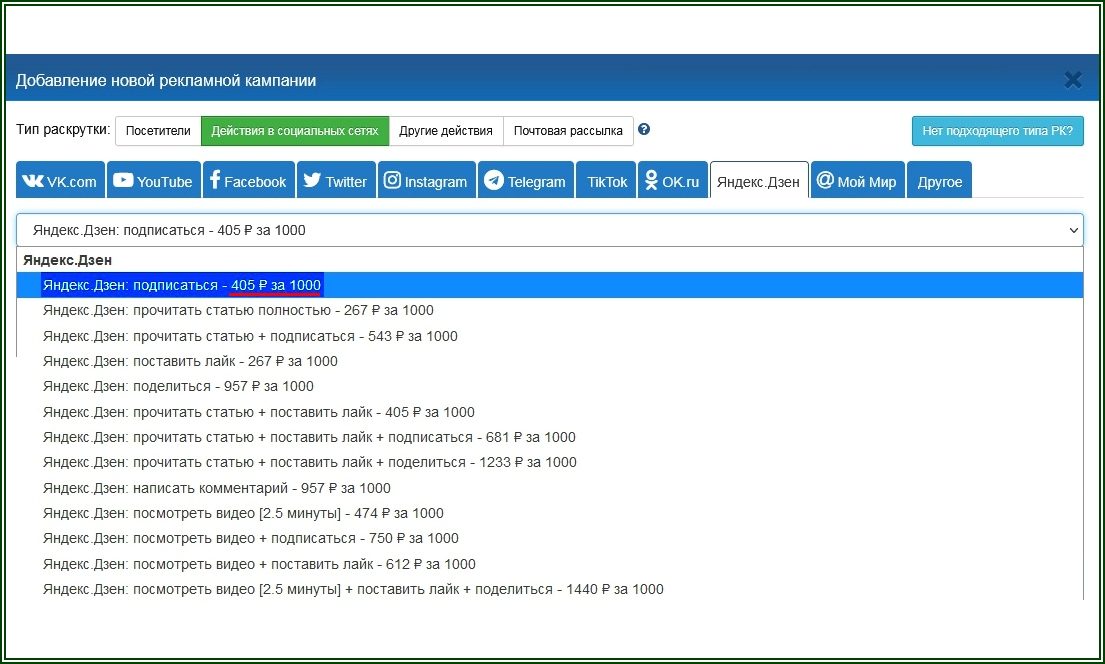Viewport: 1105px width, 664px height.
Task: Click the help question mark icon
Action: pyautogui.click(x=643, y=130)
